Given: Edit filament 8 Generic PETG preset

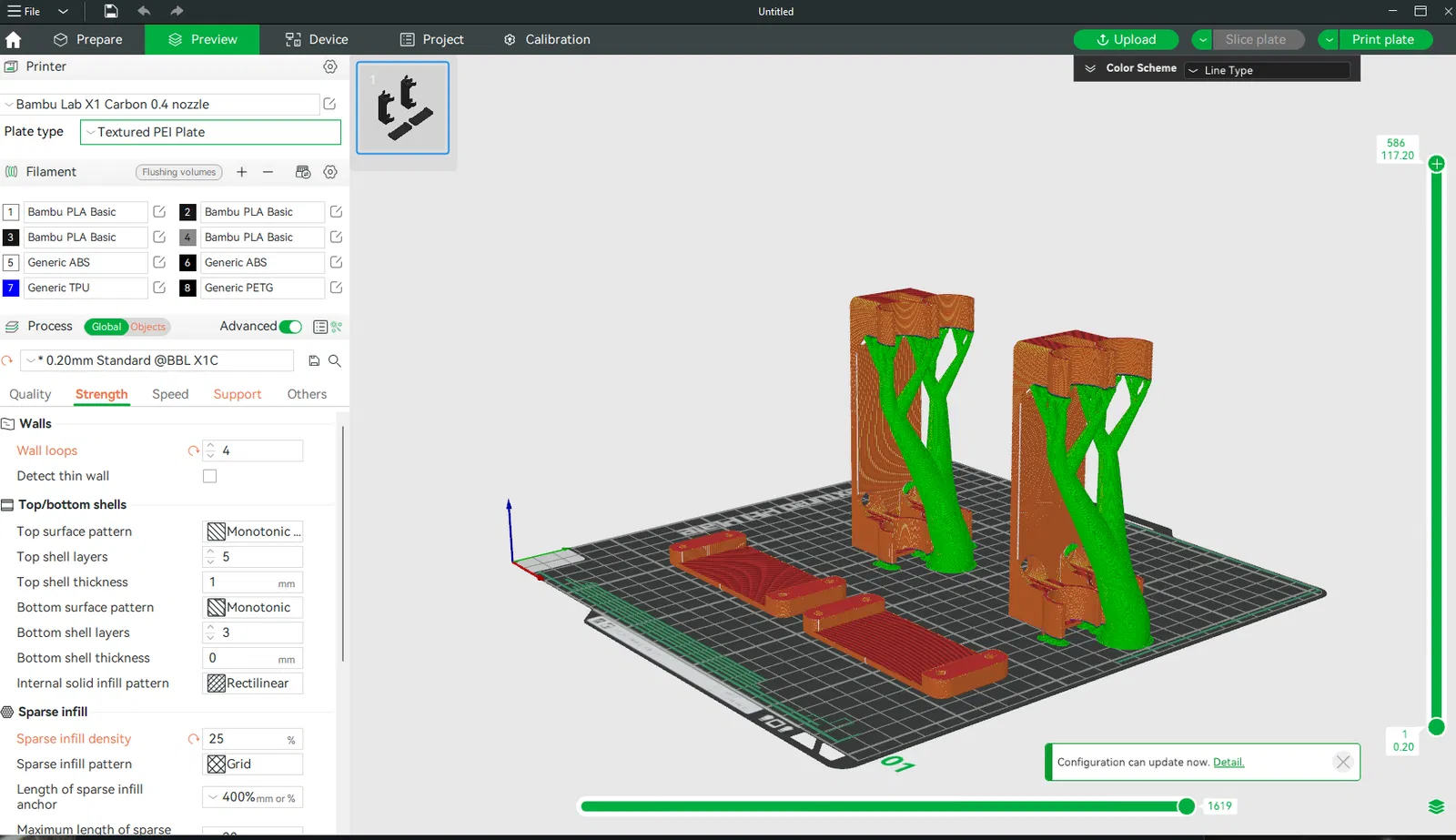Looking at the screenshot, I should point(336,288).
